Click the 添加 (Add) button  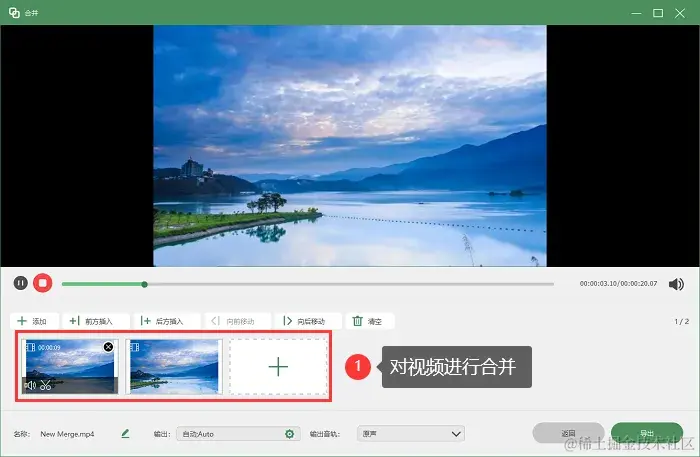(x=34, y=321)
